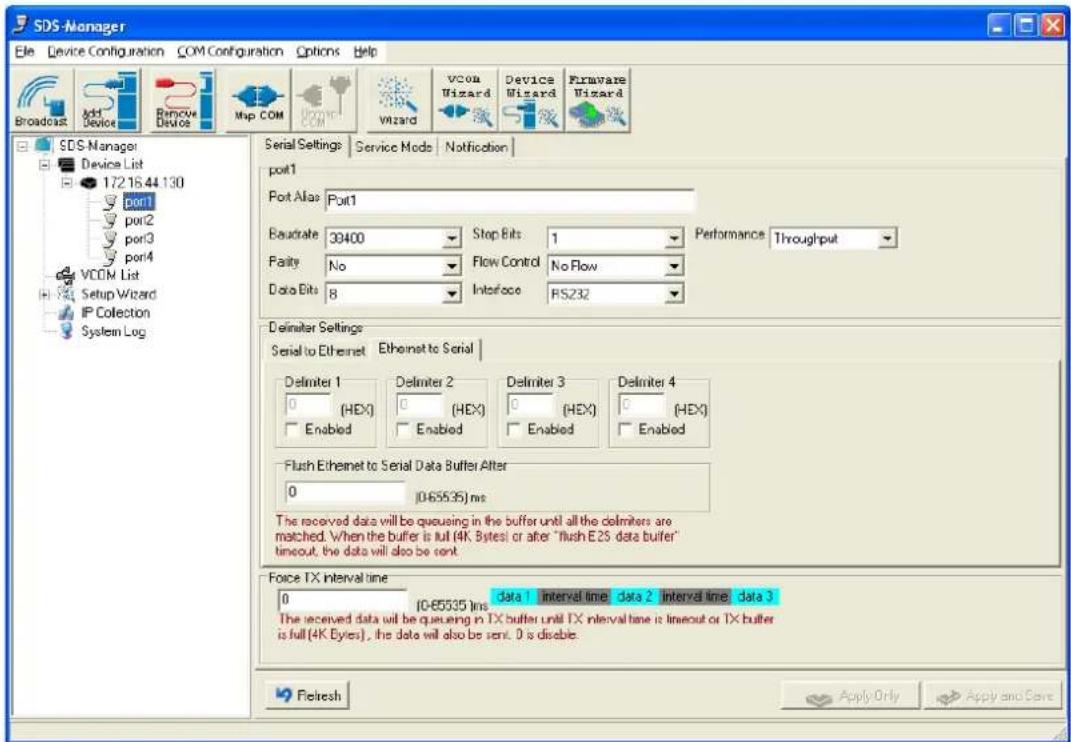
Task: Open the Data Bits dropdown
Action: point(451,294)
